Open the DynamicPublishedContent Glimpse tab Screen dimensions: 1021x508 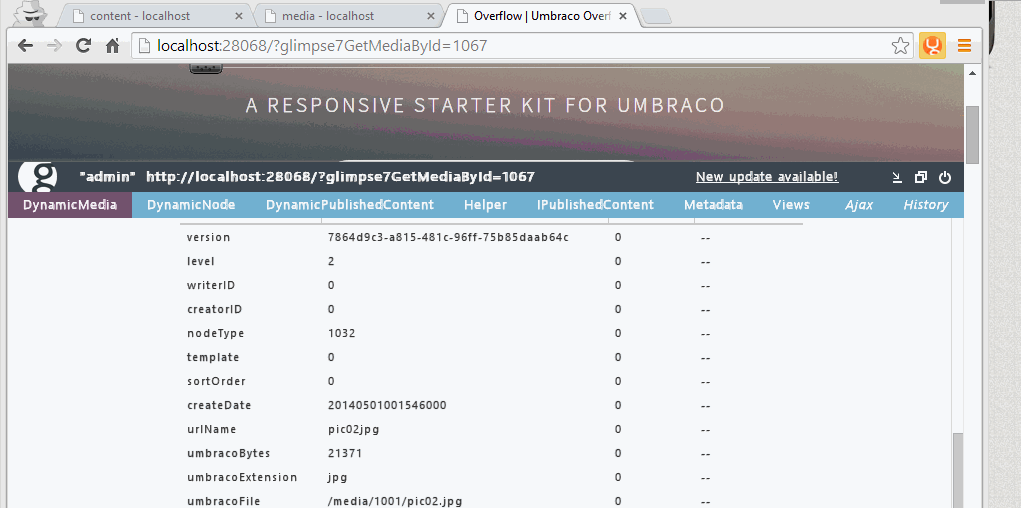pyautogui.click(x=350, y=205)
